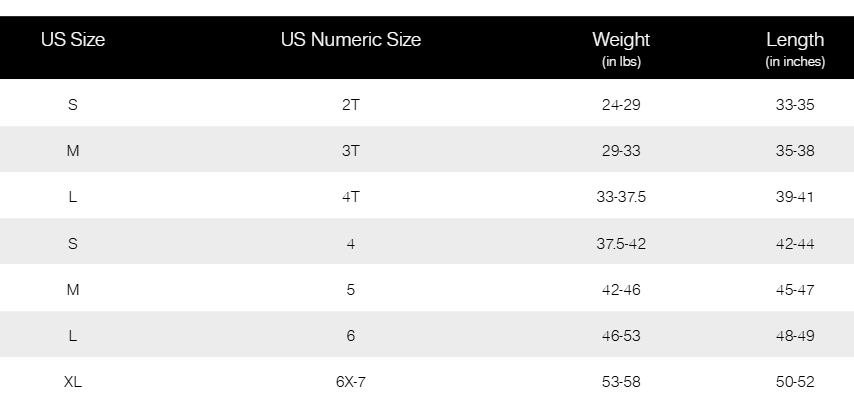The width and height of the screenshot is (854, 403).
Task: Click the US Numeric Size column header
Action: pyautogui.click(x=351, y=40)
